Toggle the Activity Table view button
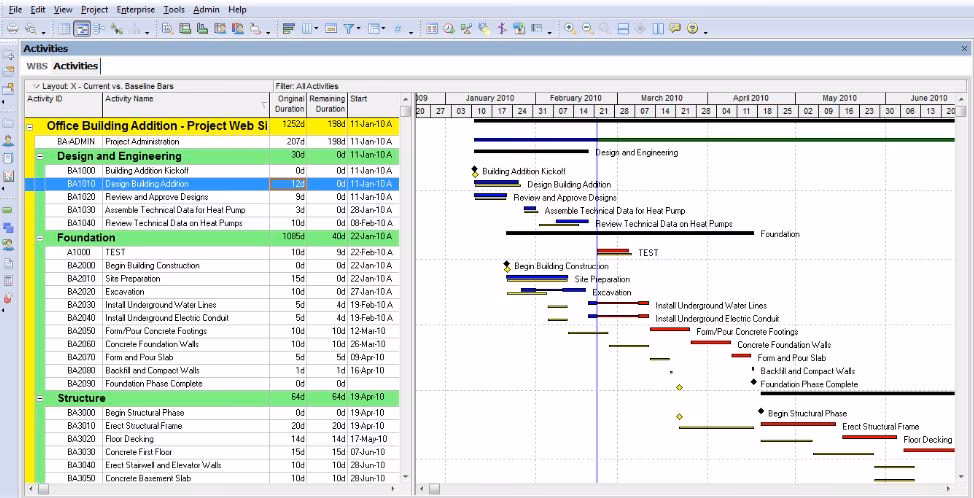The width and height of the screenshot is (974, 498). (x=65, y=30)
